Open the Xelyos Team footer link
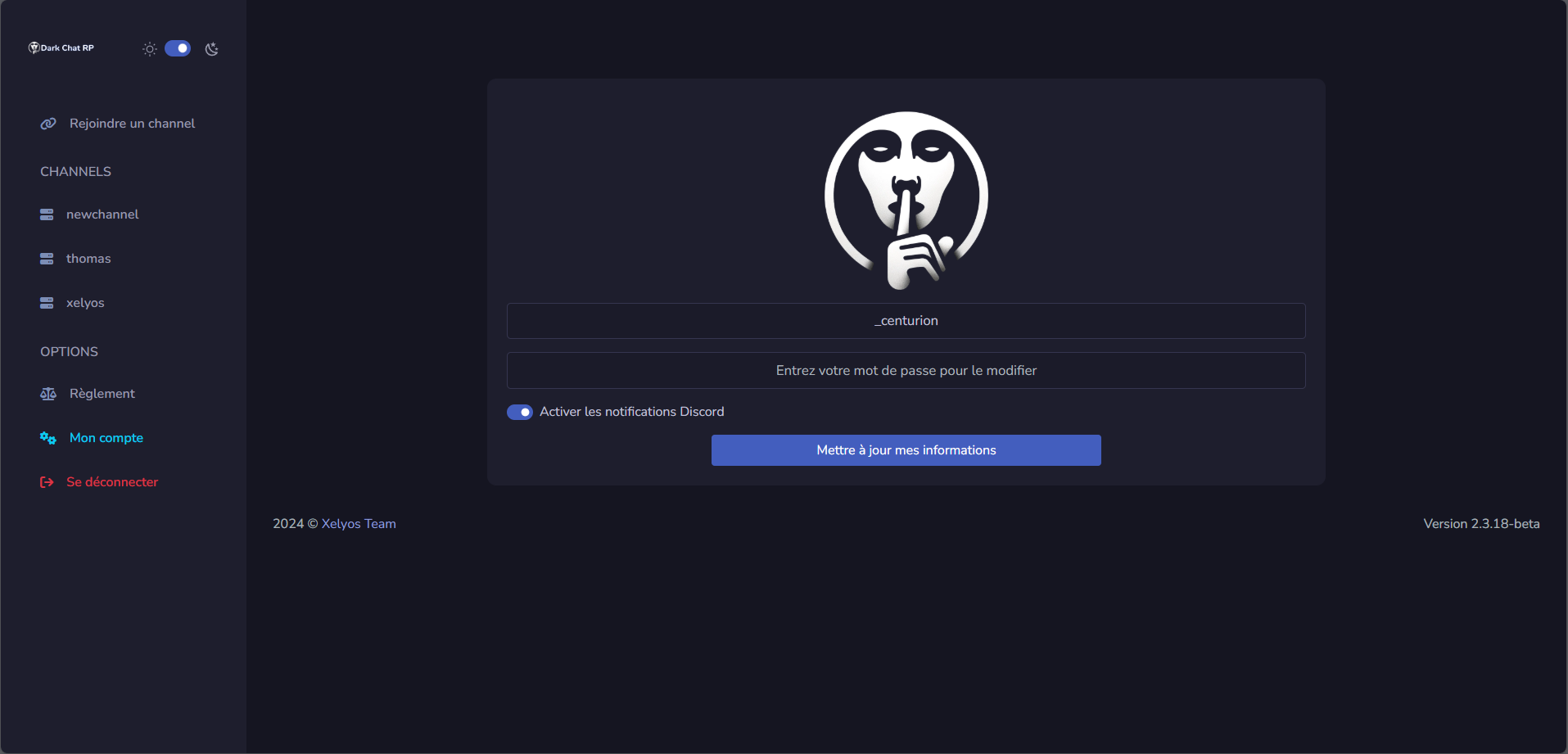This screenshot has height=754, width=1568. [x=359, y=524]
